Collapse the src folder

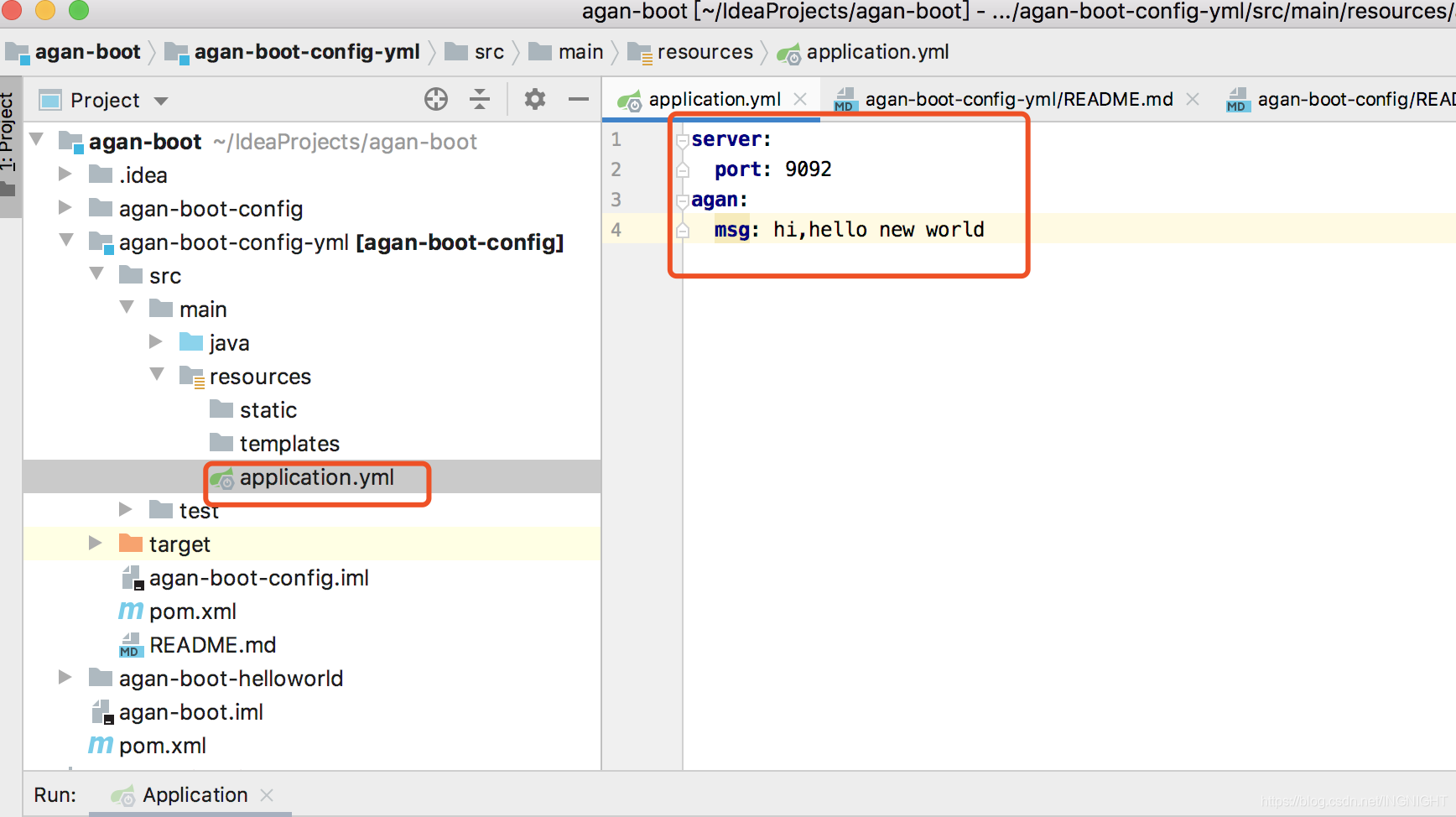coord(97,274)
